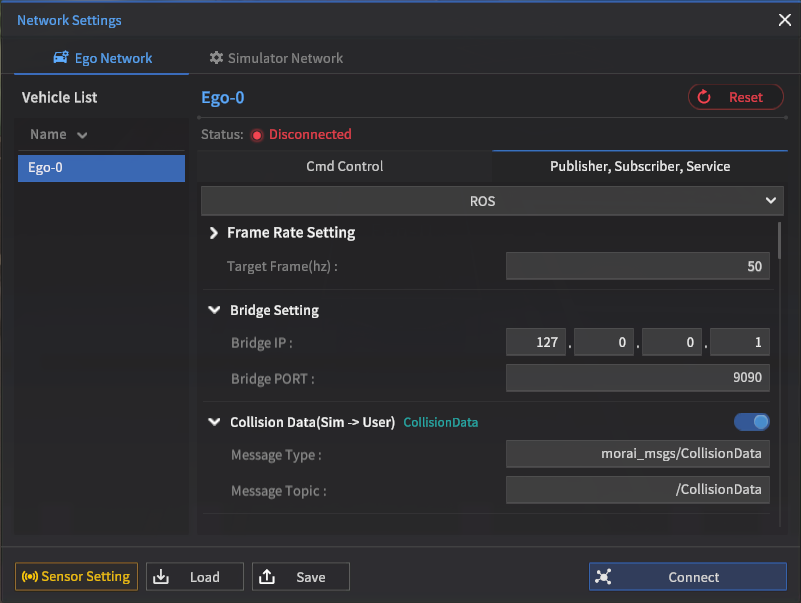Screen dimensions: 801x603
Task: Sort the vehicle list by Name
Action: pos(58,134)
